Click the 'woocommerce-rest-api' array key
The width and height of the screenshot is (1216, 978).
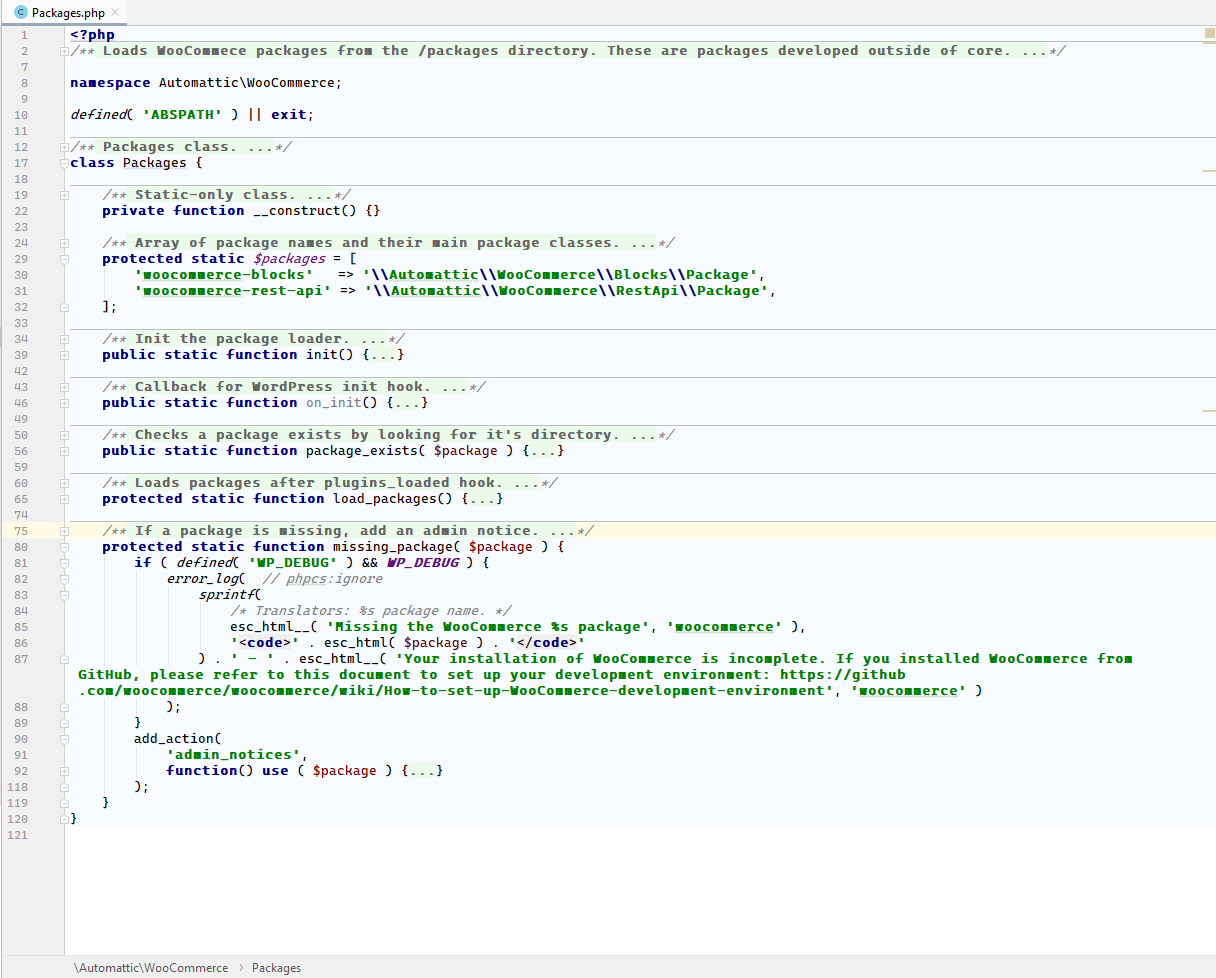pos(231,291)
